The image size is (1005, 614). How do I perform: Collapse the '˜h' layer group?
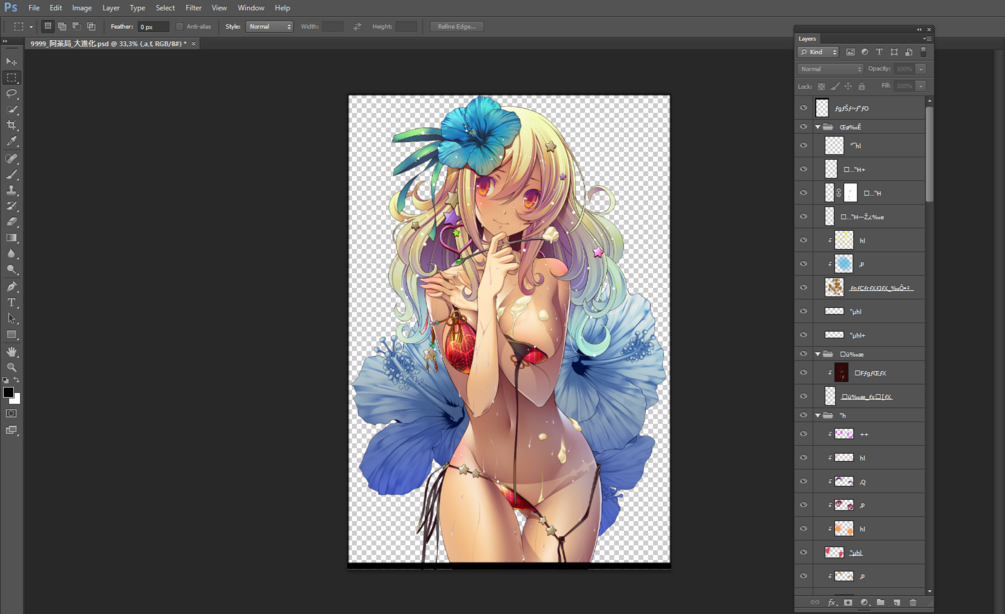pos(818,415)
